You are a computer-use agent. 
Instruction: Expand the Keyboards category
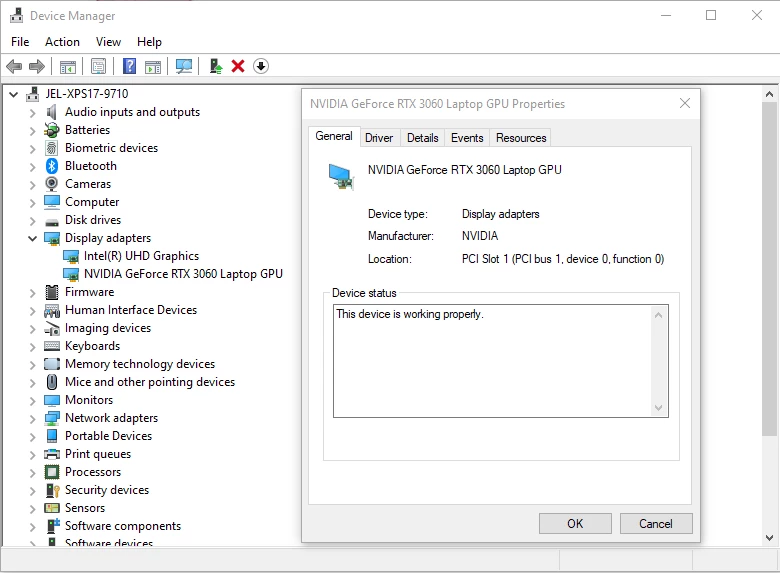[x=32, y=347]
